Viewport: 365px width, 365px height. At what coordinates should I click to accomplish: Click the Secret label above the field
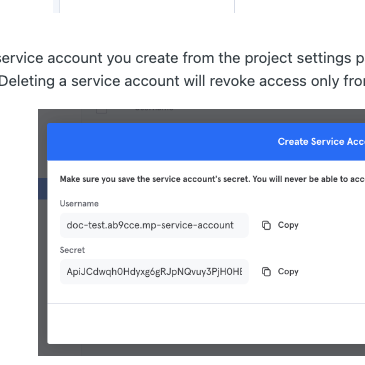tap(72, 250)
